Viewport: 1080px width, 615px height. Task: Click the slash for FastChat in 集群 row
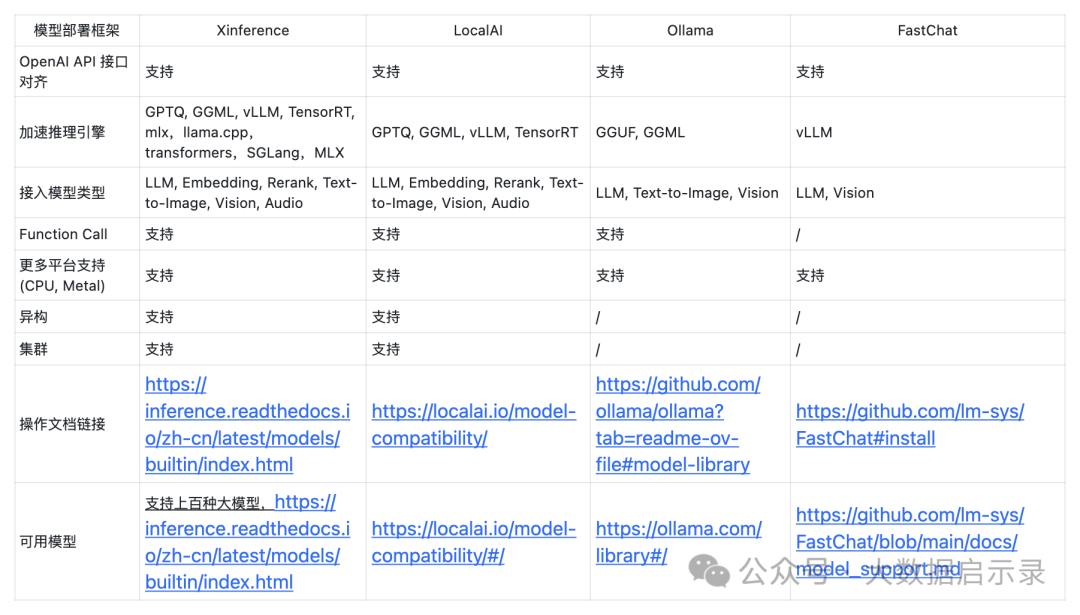(798, 350)
